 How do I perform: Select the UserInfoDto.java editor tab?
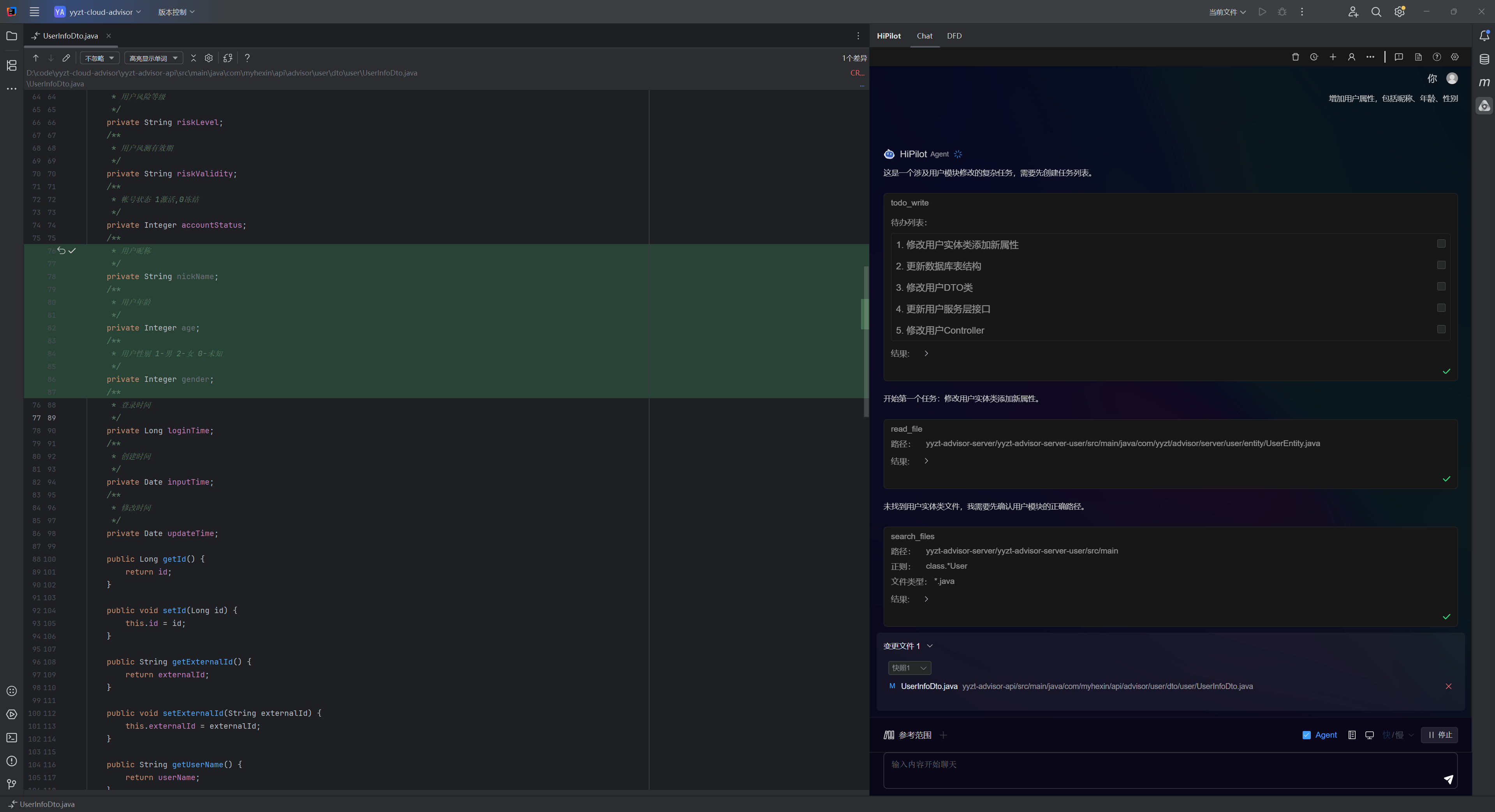(70, 36)
